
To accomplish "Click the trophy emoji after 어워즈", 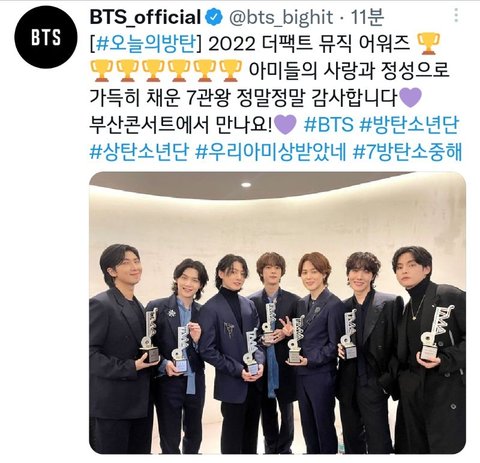I will (x=429, y=44).
